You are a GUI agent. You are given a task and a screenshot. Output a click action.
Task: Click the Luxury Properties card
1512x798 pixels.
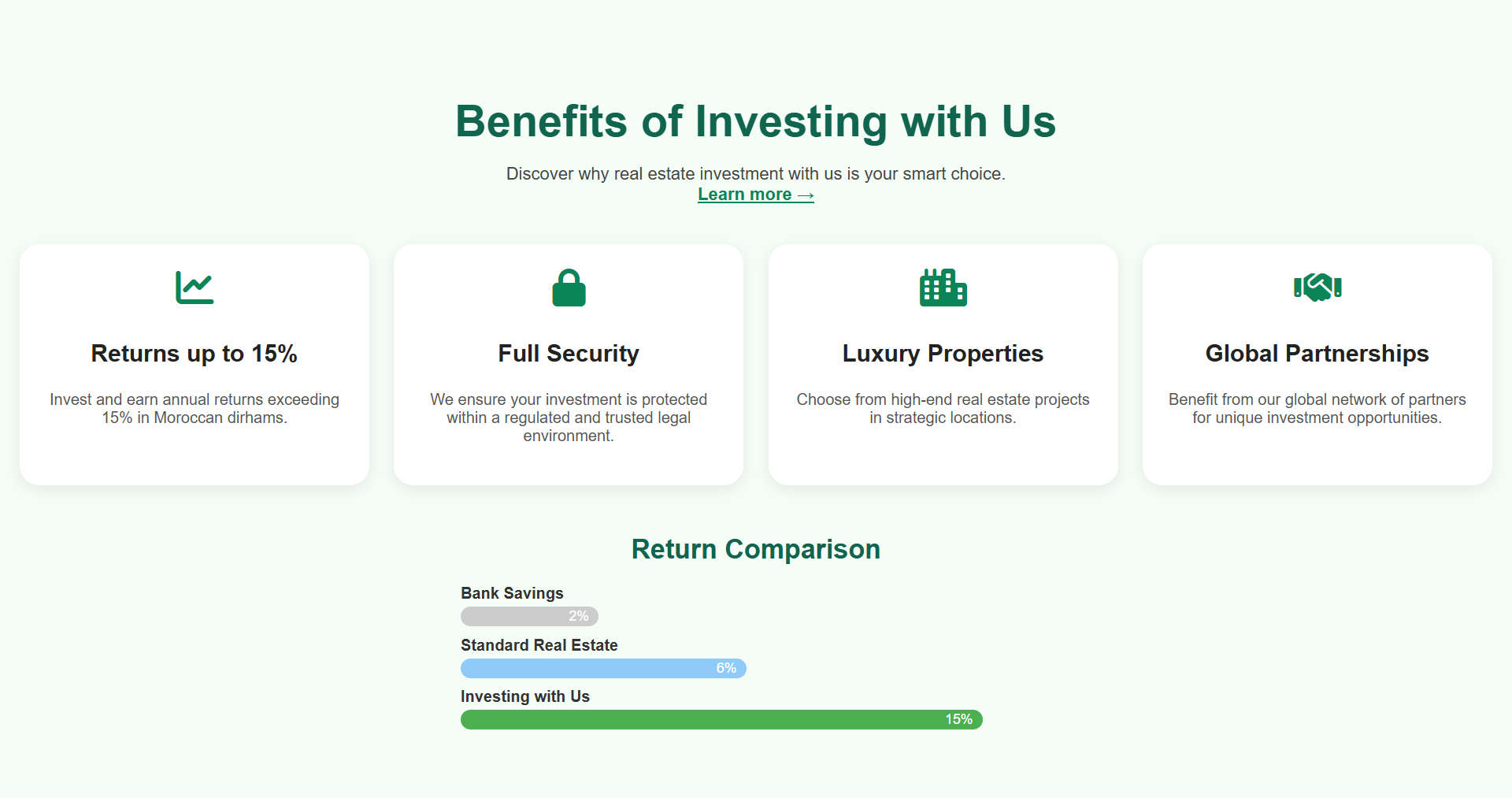[943, 364]
